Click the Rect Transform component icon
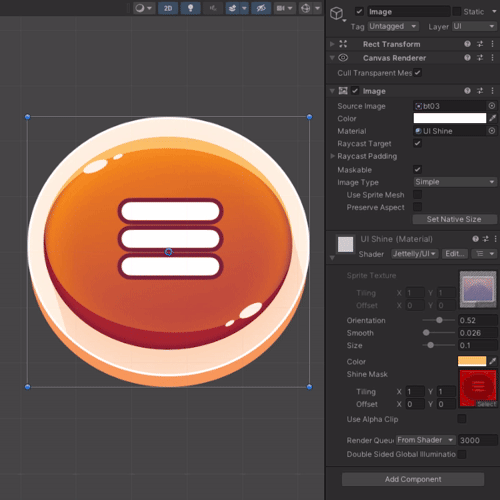This screenshot has width=500, height=500. [x=343, y=44]
